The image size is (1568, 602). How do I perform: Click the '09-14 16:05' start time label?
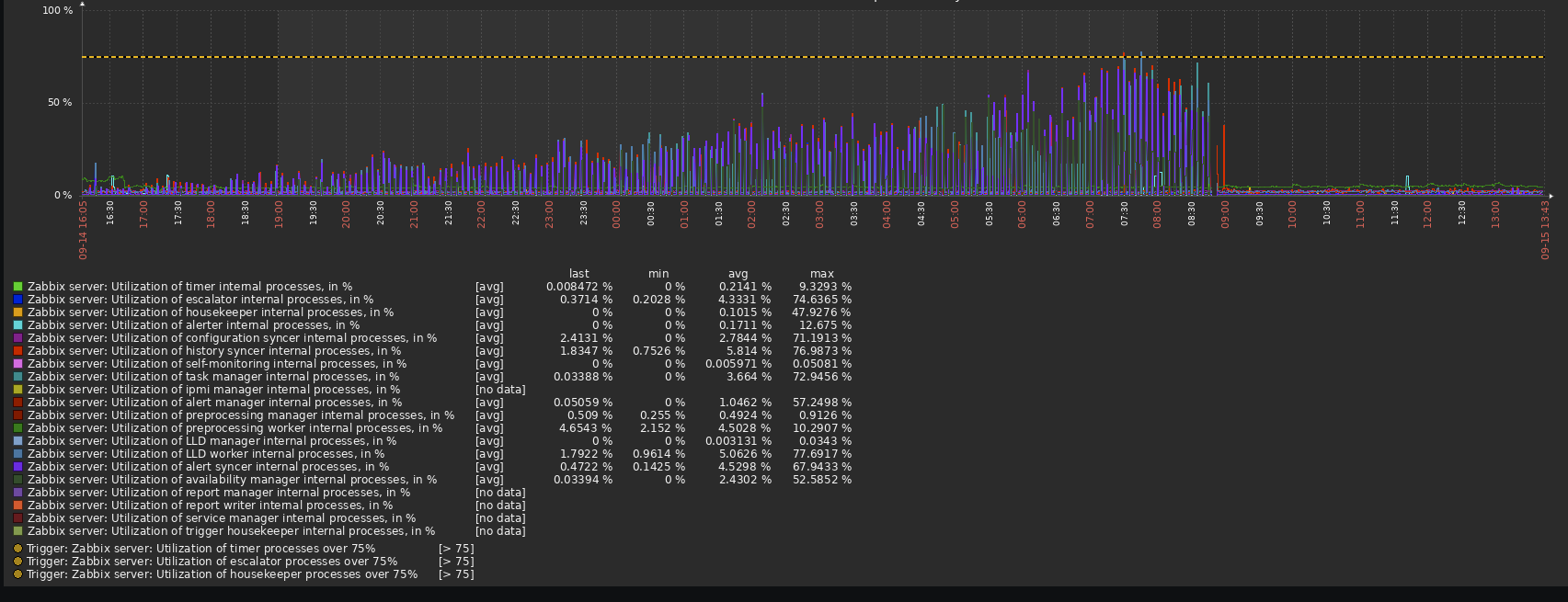[83, 232]
